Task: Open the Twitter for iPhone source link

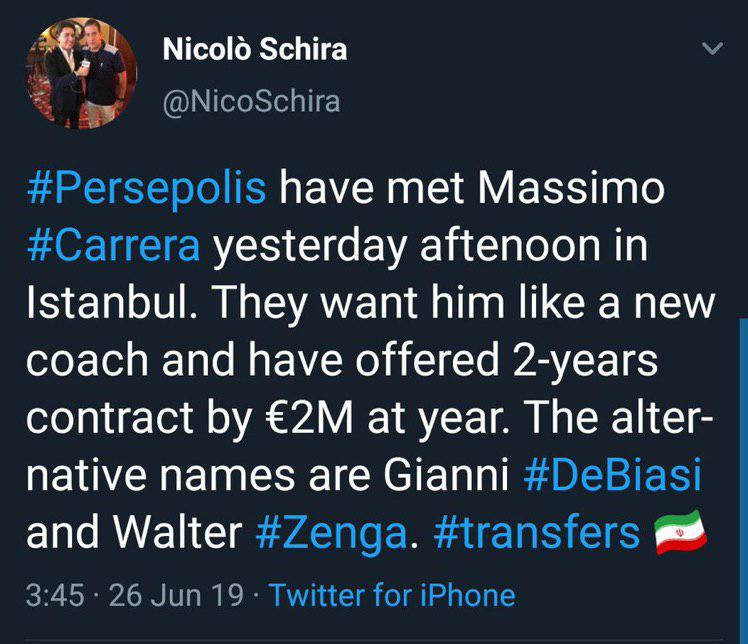Action: 392,596
